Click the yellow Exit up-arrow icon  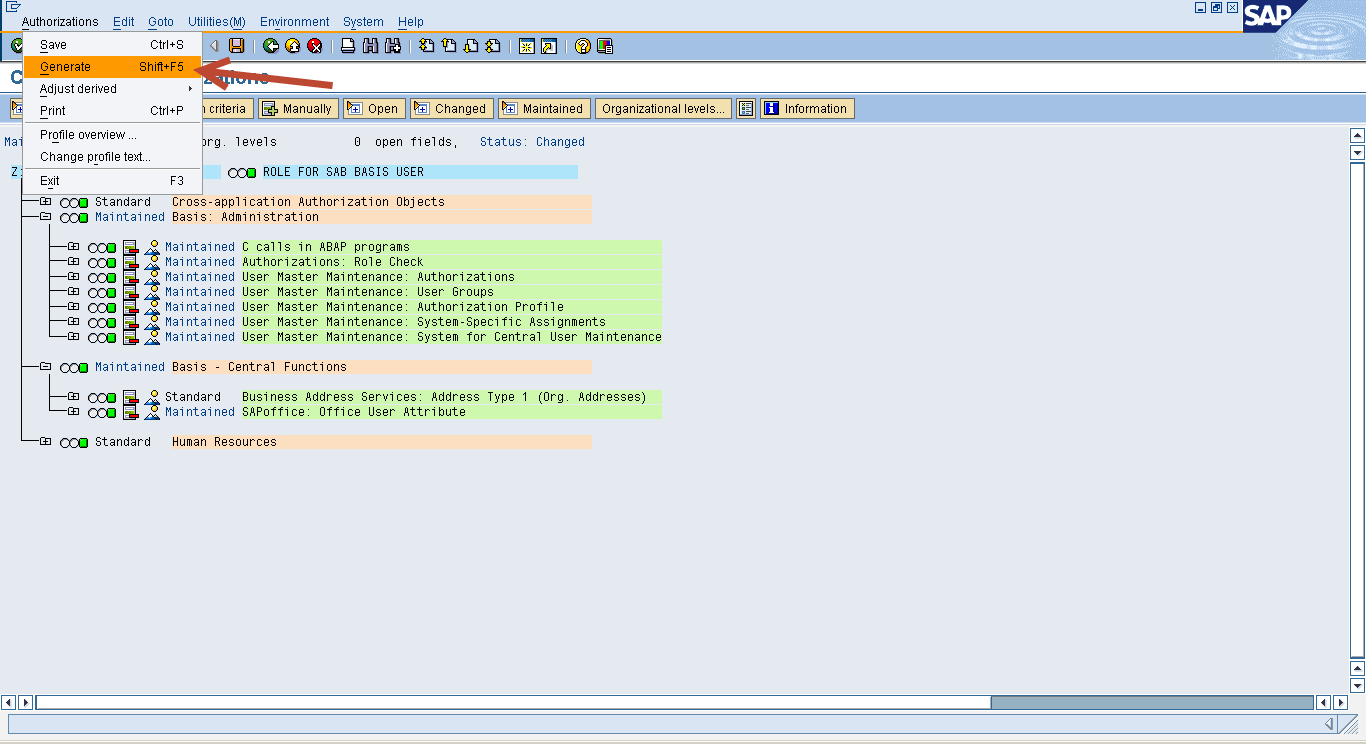[293, 46]
